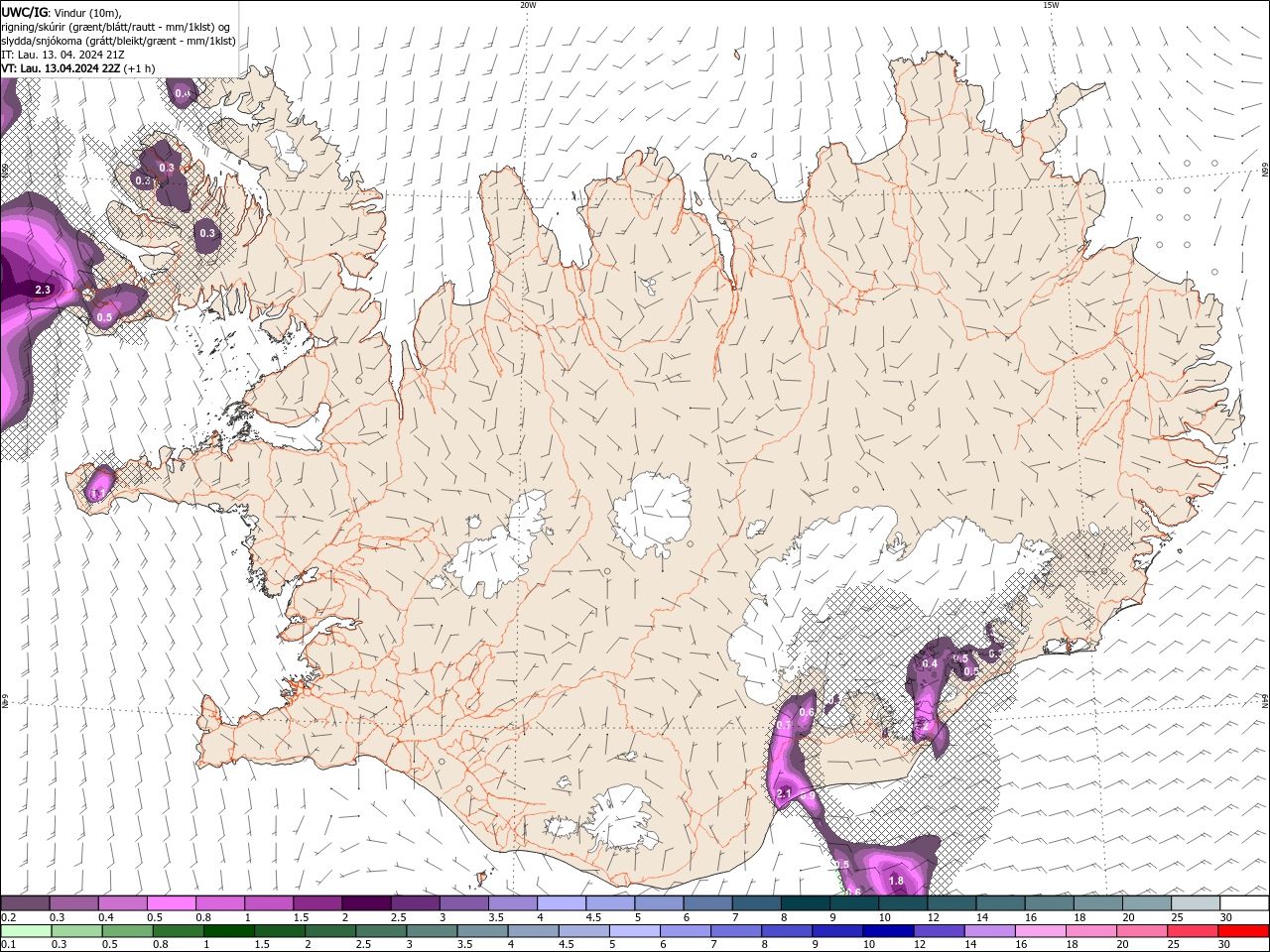The height and width of the screenshot is (952, 1270).
Task: Select the blue rain-scale swatch between 8 and 9
Action: [x=786, y=931]
